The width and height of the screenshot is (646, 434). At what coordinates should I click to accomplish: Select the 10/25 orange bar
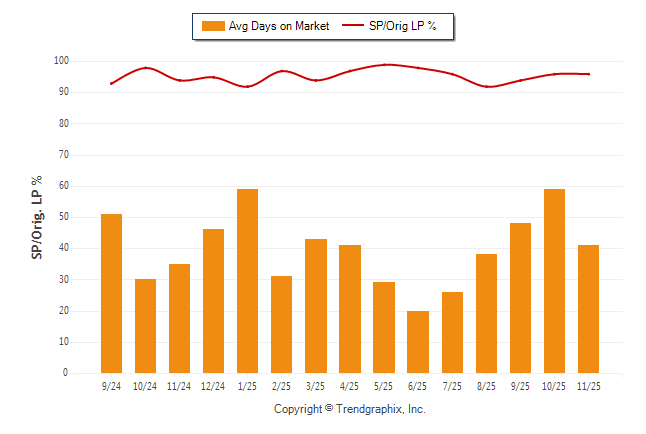(x=554, y=280)
